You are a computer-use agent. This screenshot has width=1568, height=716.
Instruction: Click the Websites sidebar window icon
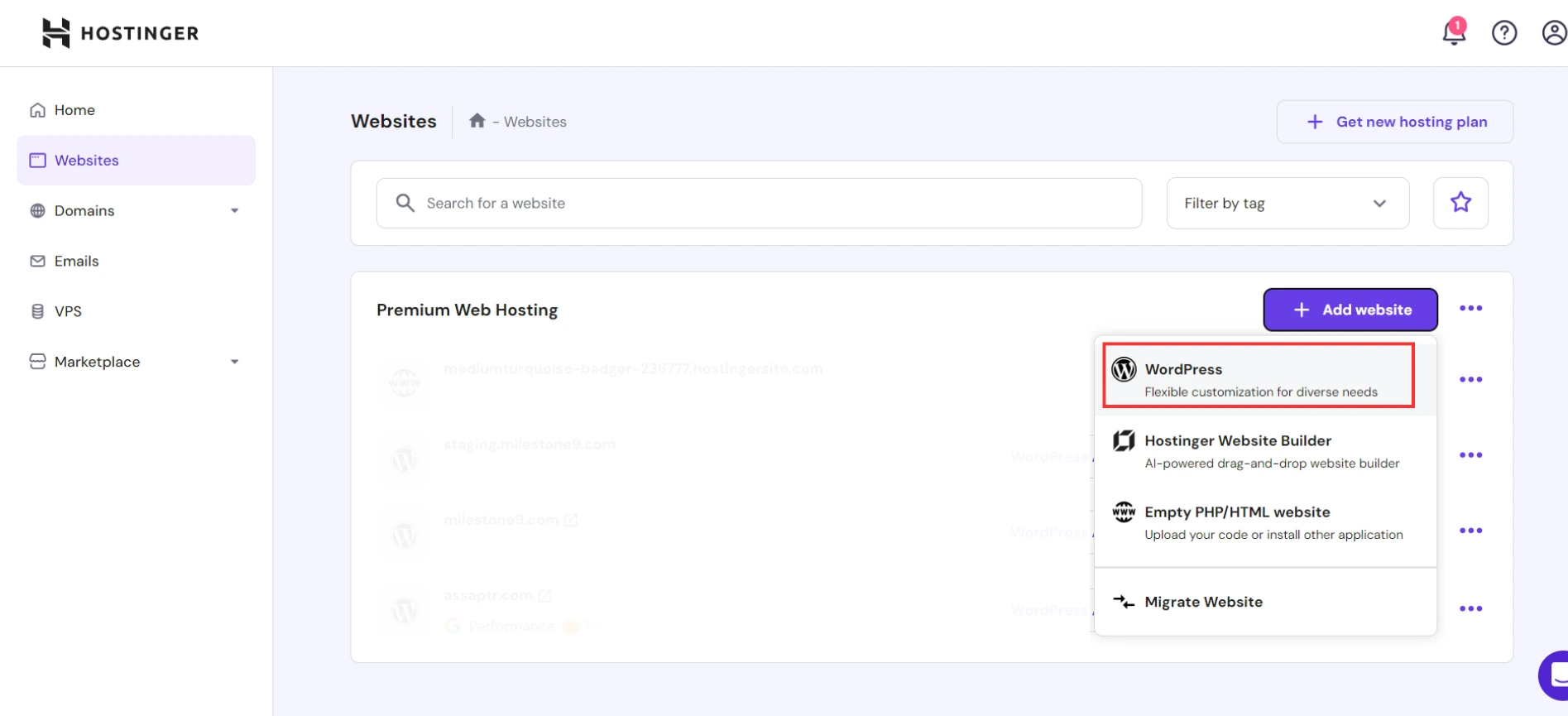[x=37, y=161]
